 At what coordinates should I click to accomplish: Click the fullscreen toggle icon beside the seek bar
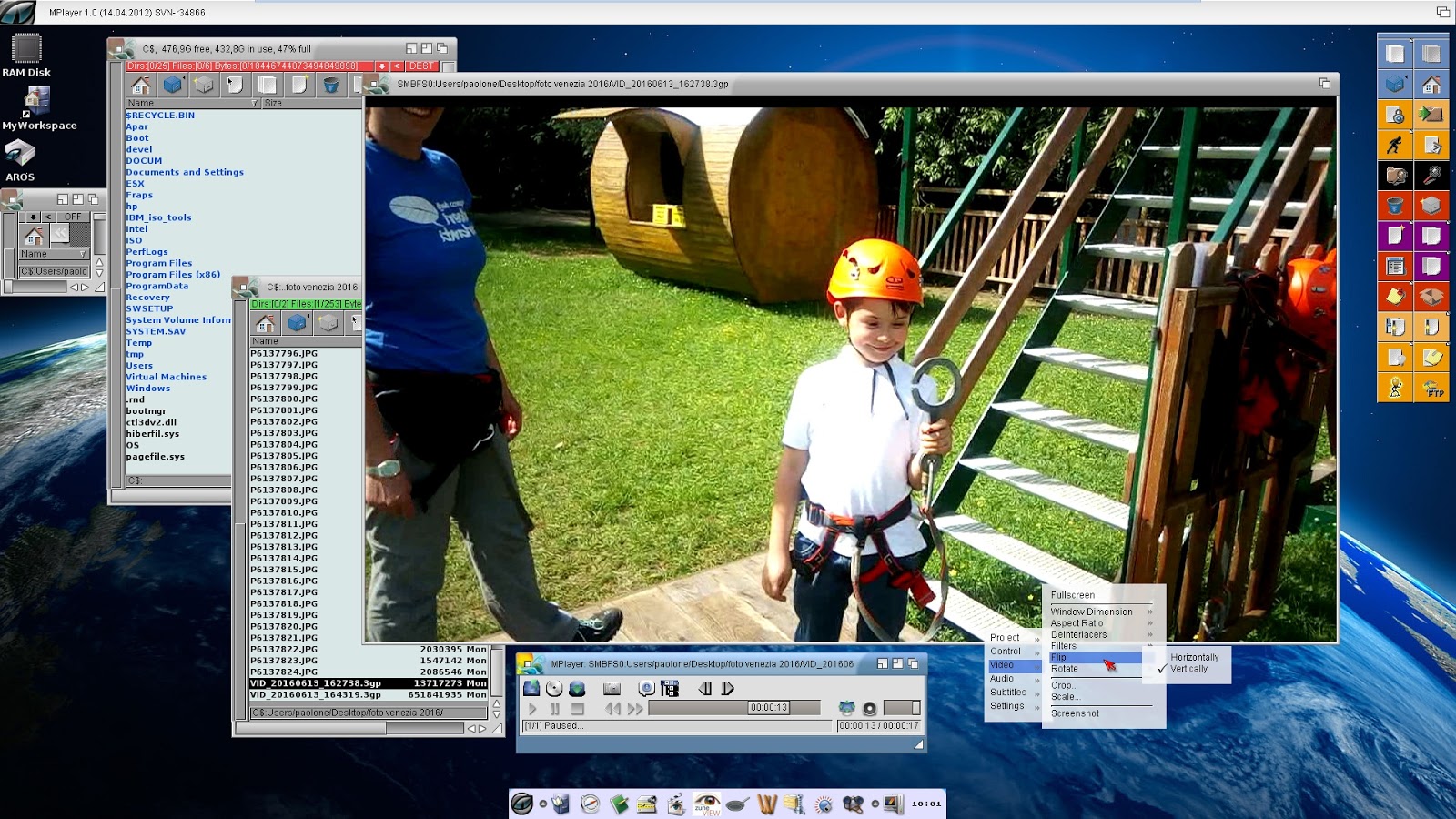[846, 708]
